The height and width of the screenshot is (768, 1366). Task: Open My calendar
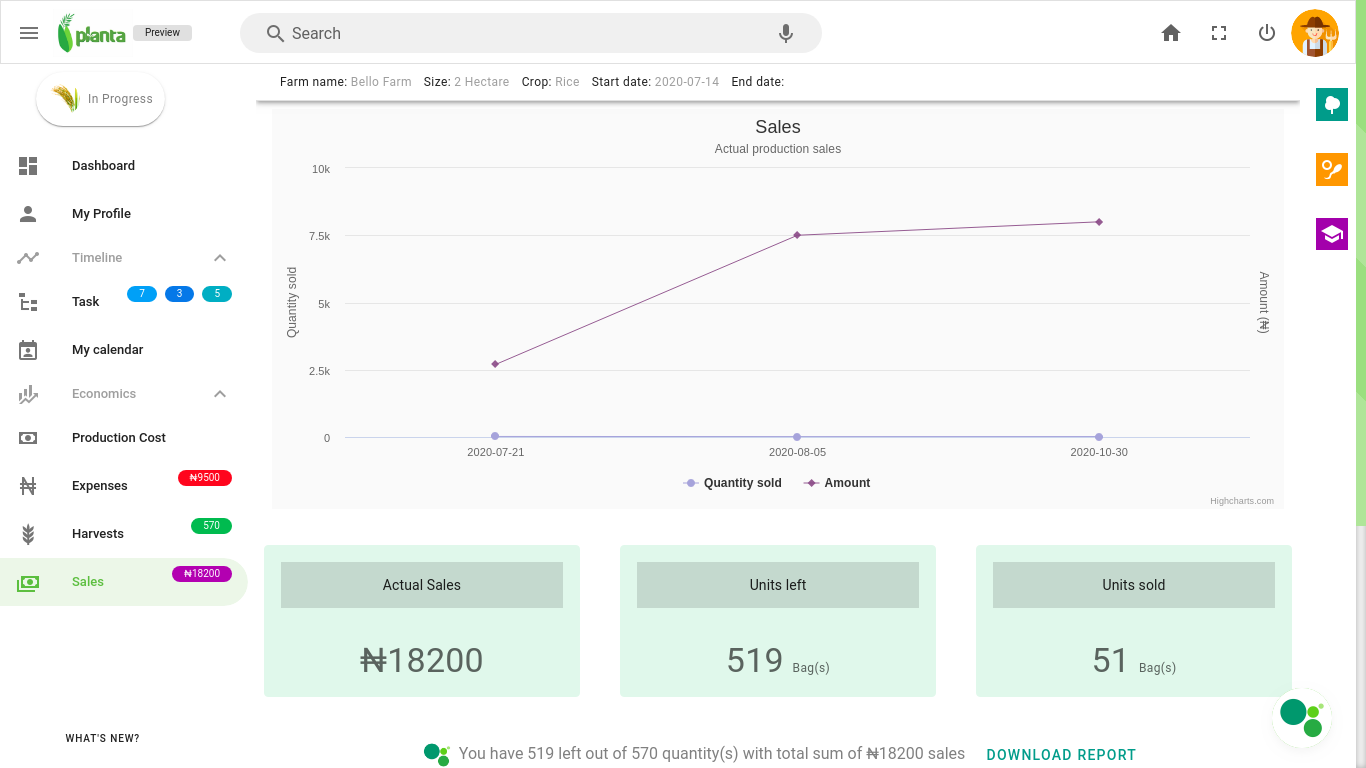pyautogui.click(x=107, y=350)
